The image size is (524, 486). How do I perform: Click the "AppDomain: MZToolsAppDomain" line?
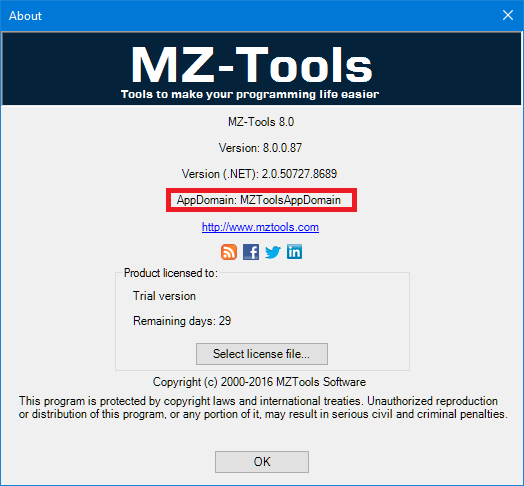(259, 200)
